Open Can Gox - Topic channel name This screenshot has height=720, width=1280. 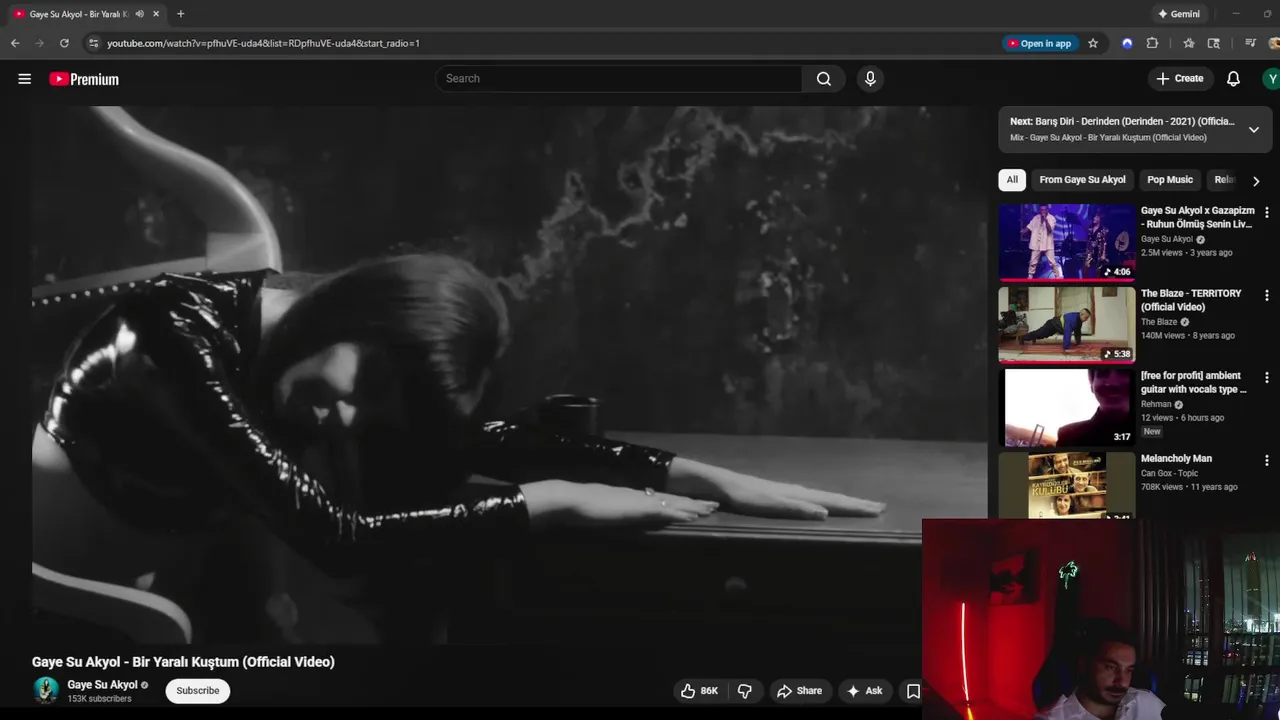1169,473
